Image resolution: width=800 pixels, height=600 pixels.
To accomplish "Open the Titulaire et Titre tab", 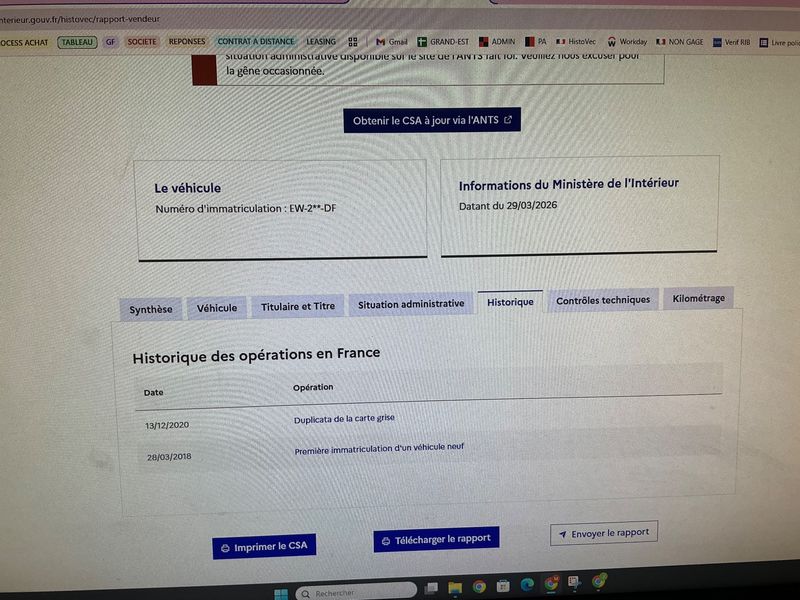I will click(298, 307).
